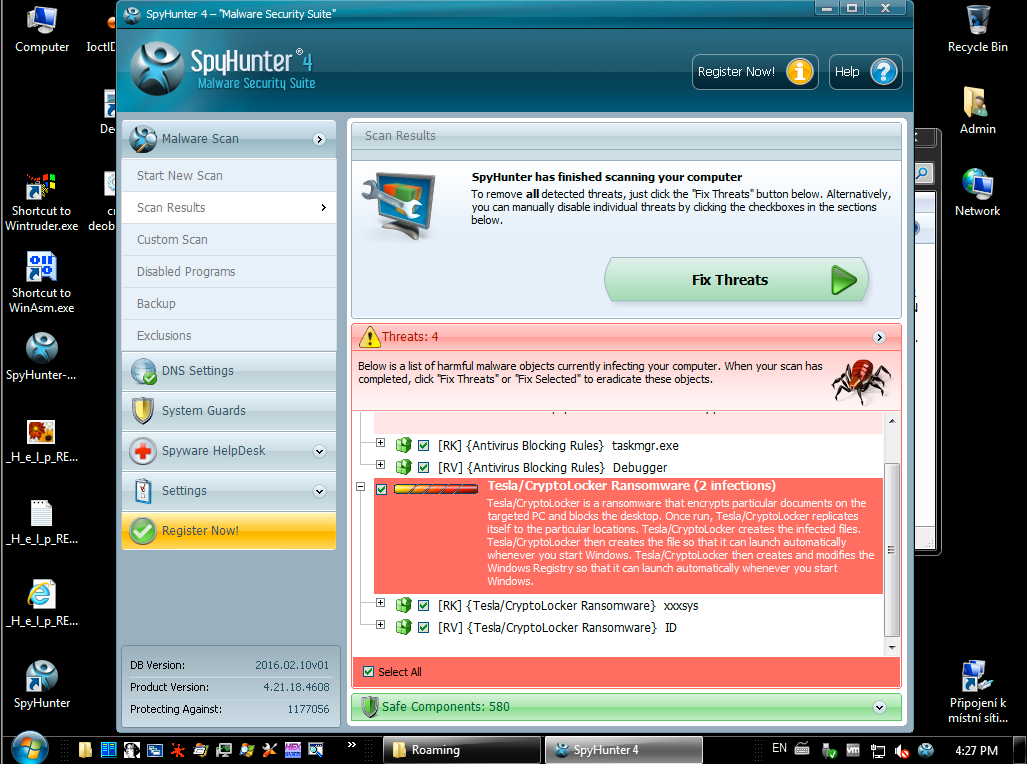Collapse the Tesla/CryptoLocker Ransomware group
Viewport: 1027px width, 764px height.
(x=360, y=487)
